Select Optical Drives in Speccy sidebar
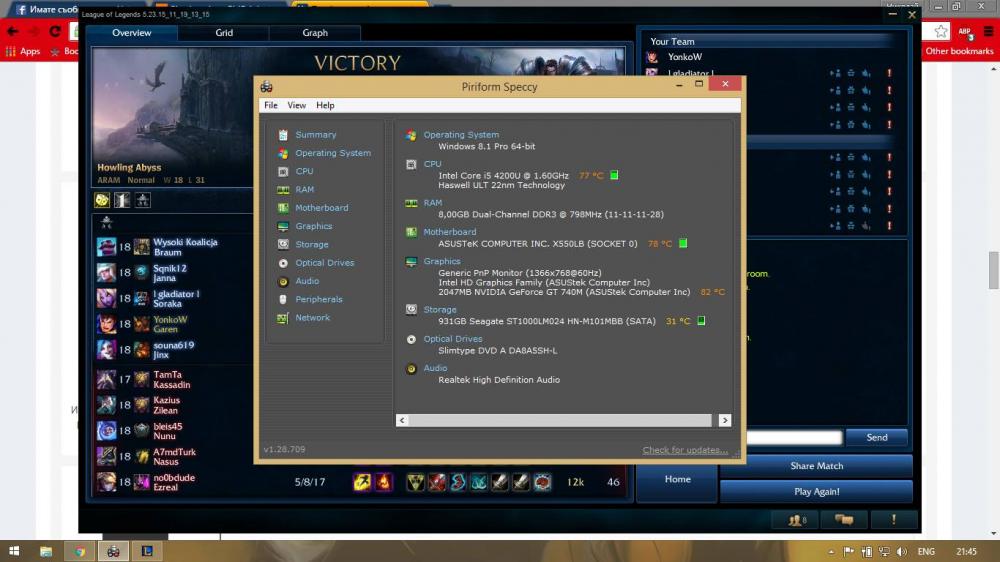Screen dimensions: 1000x562 coord(325,263)
